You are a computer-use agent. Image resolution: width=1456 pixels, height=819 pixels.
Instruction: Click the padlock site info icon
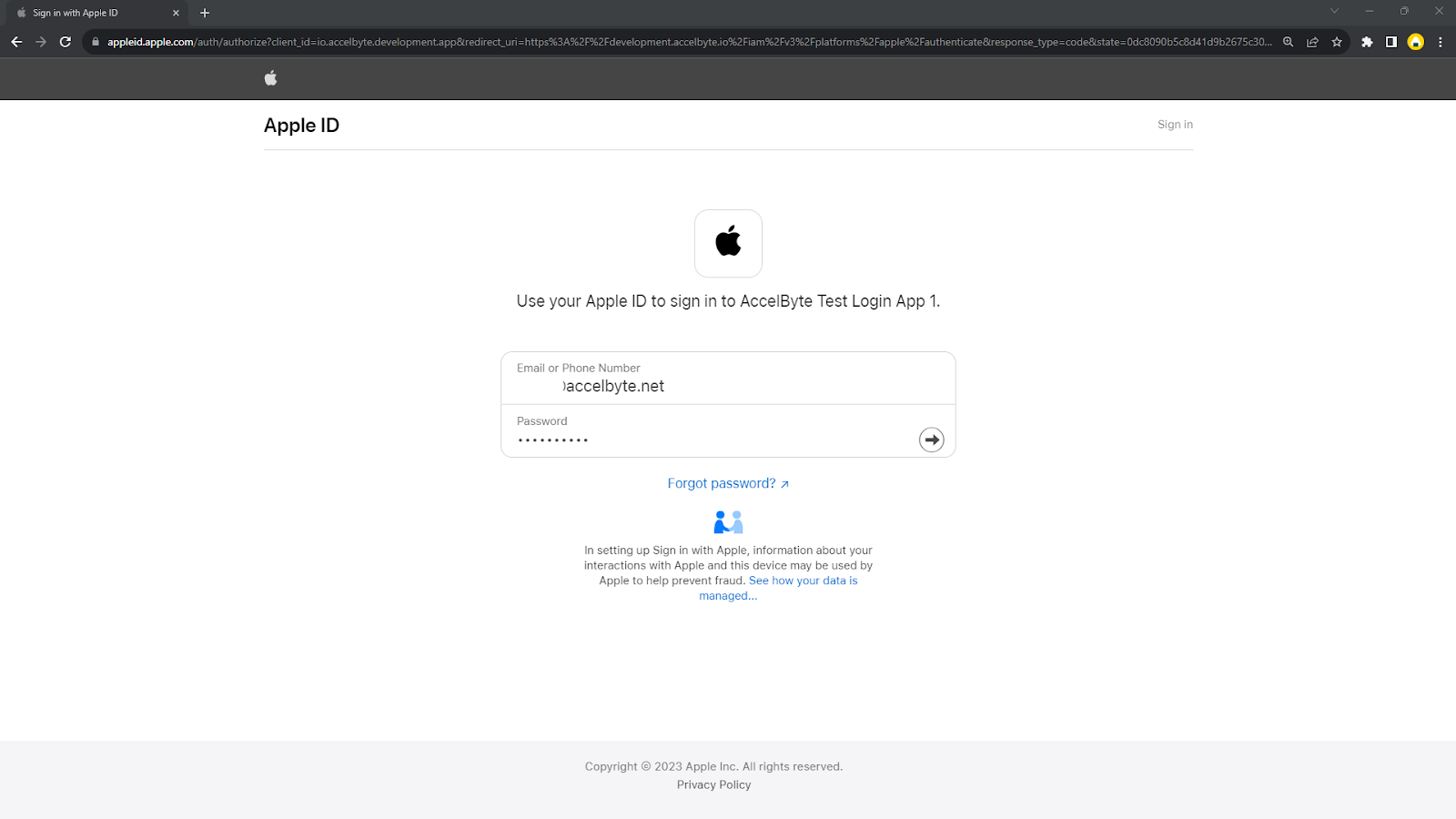coord(96,42)
